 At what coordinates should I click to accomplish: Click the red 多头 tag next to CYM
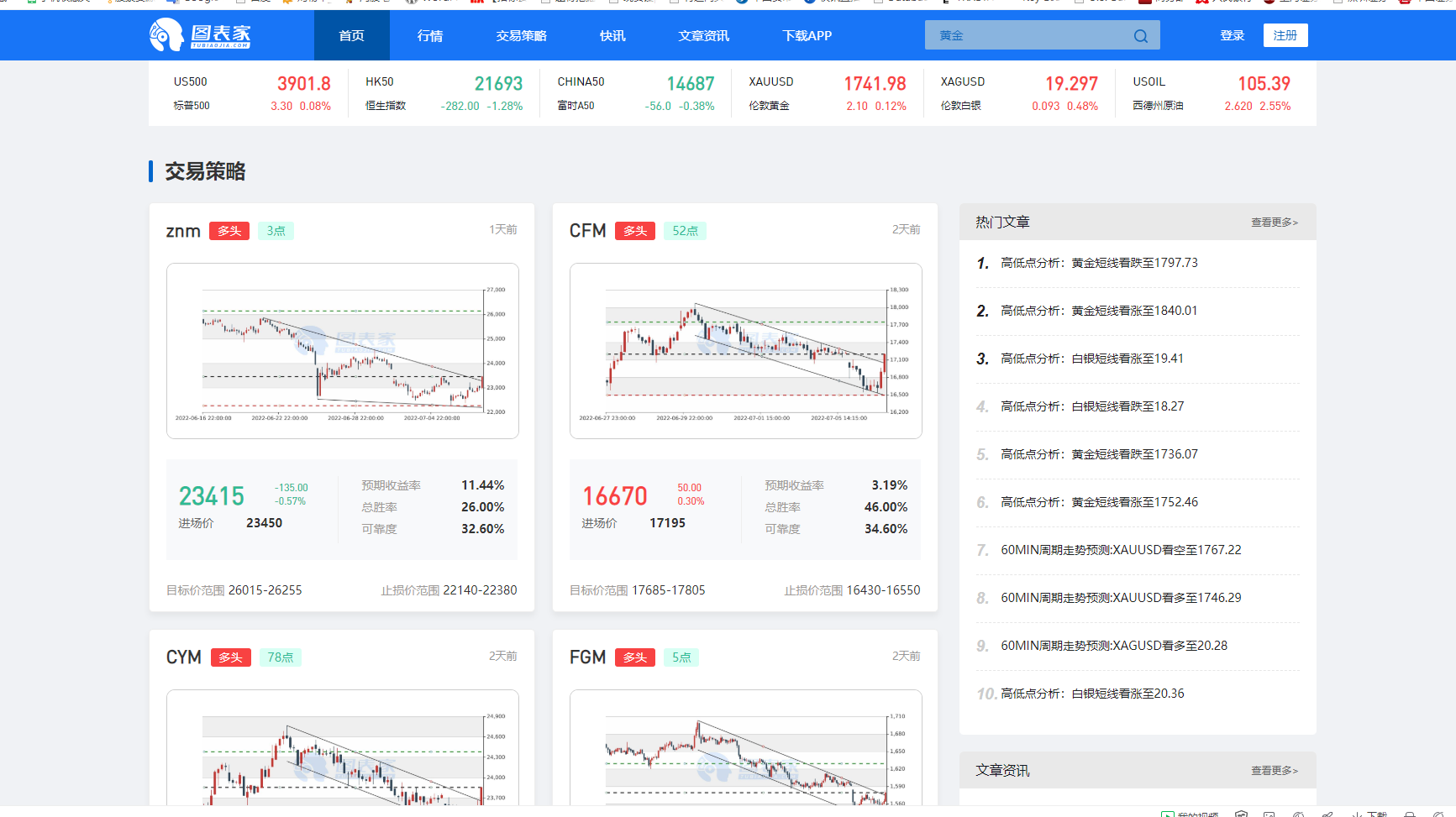(x=230, y=657)
